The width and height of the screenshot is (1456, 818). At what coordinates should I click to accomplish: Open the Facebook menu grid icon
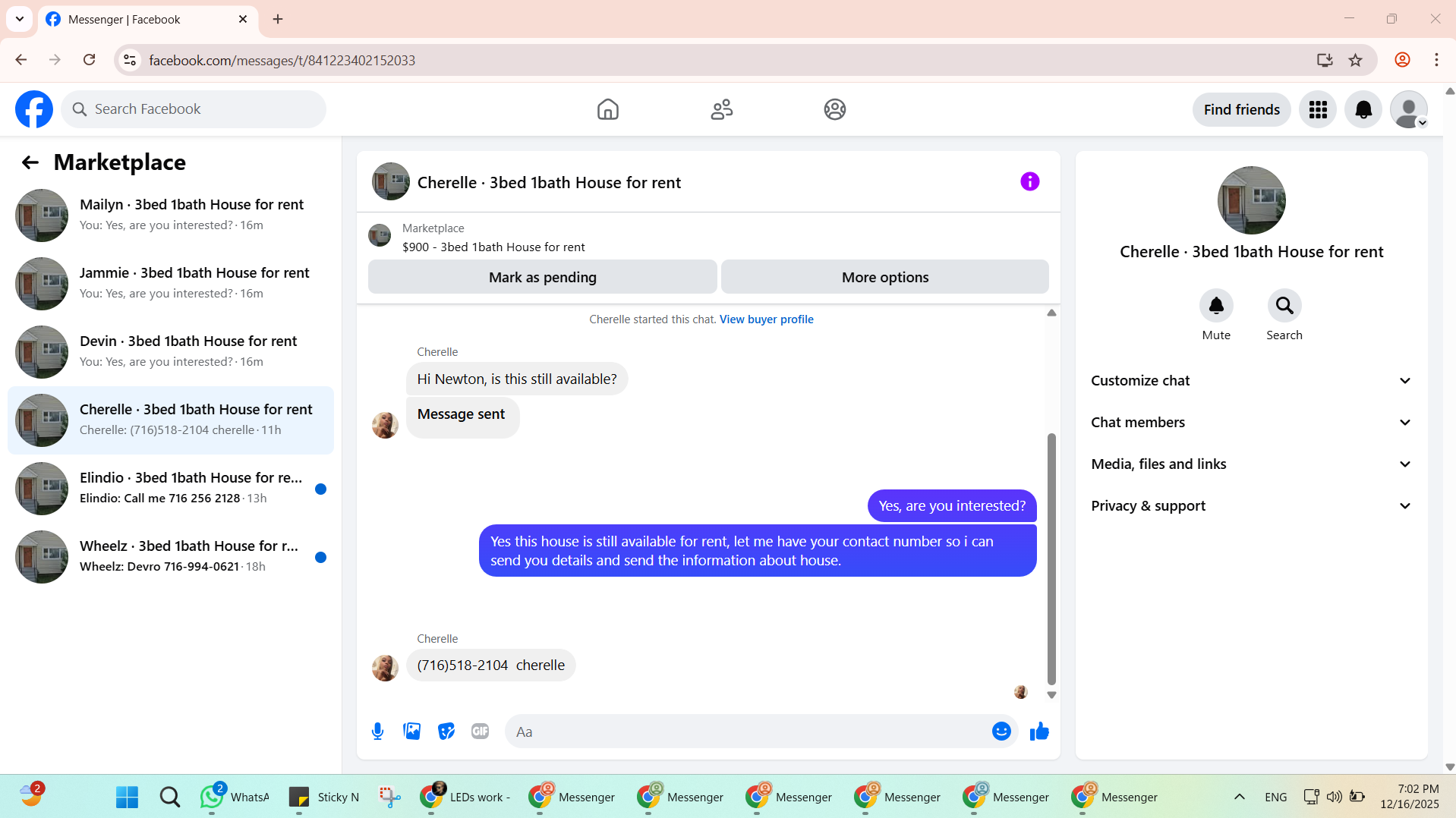click(x=1318, y=110)
